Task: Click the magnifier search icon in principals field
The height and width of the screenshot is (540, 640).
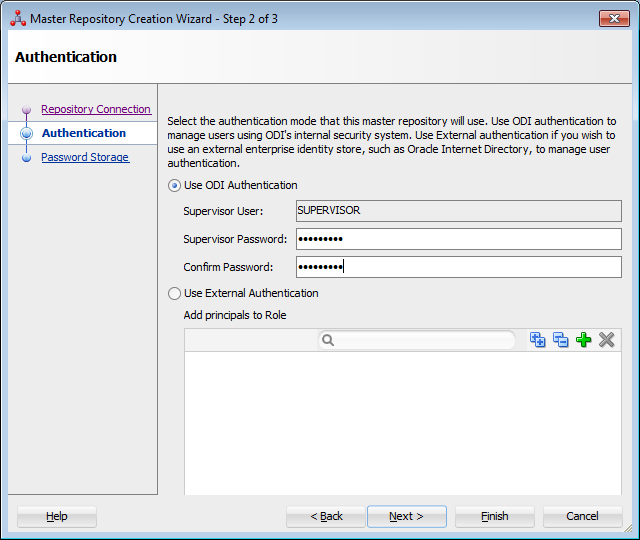Action: [328, 340]
